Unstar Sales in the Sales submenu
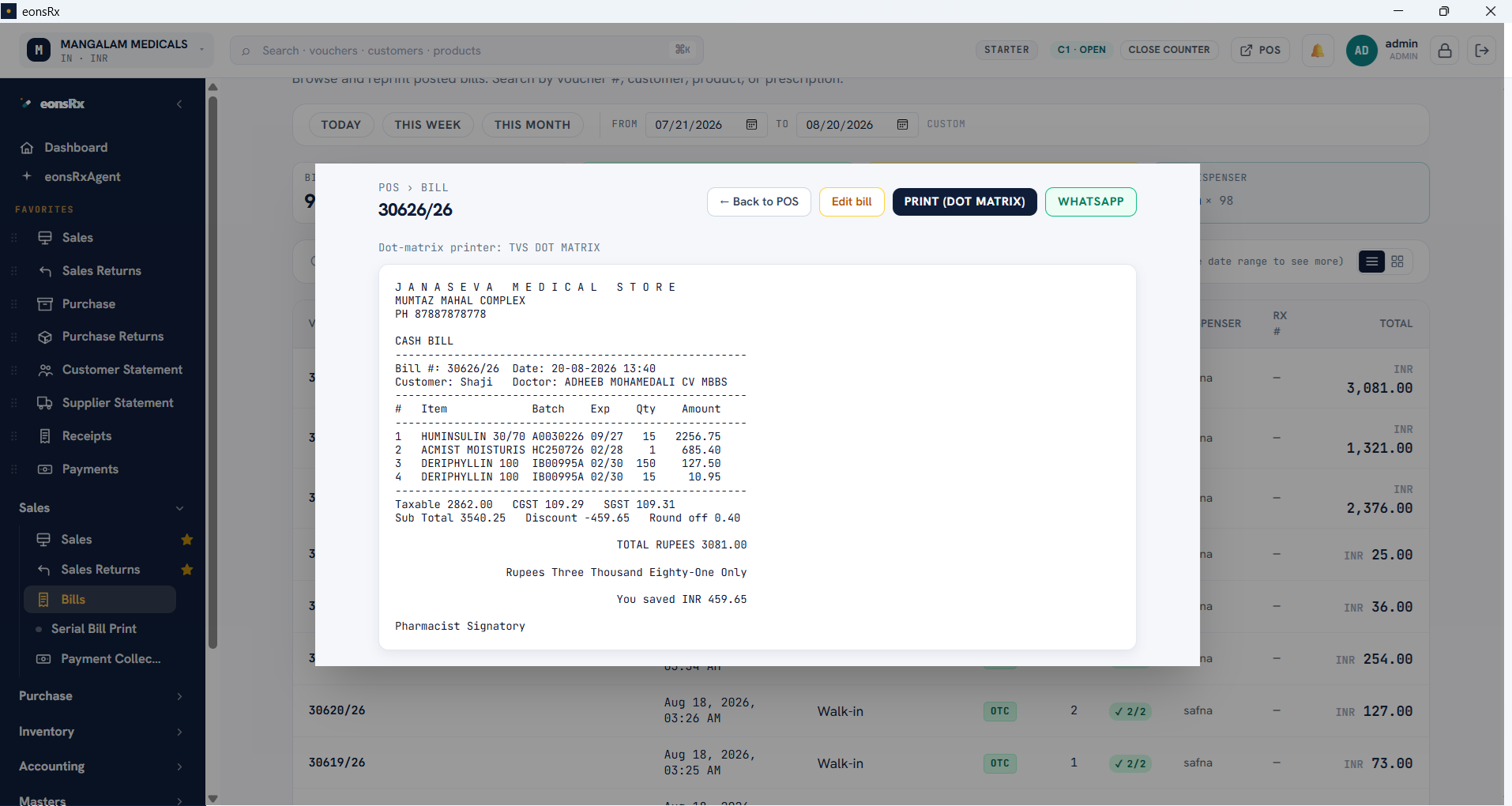Image resolution: width=1512 pixels, height=806 pixels. 187,540
